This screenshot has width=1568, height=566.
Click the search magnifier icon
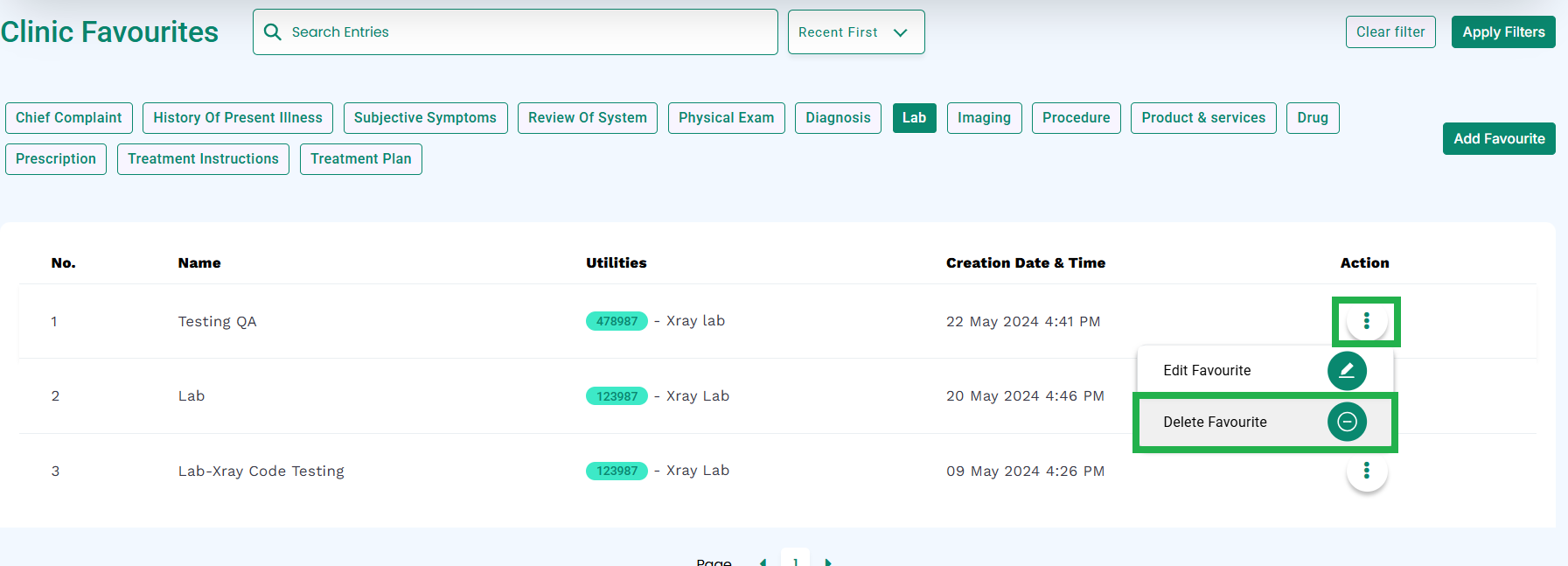(273, 32)
